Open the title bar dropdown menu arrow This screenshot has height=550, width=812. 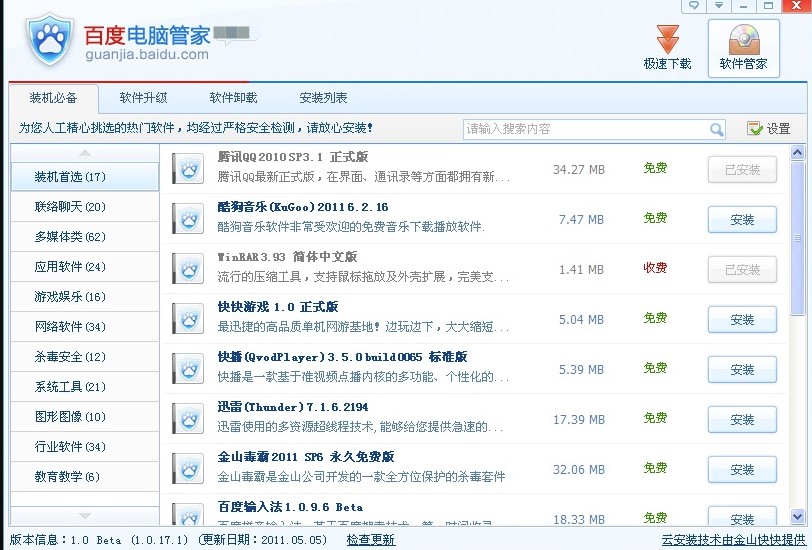pos(719,6)
